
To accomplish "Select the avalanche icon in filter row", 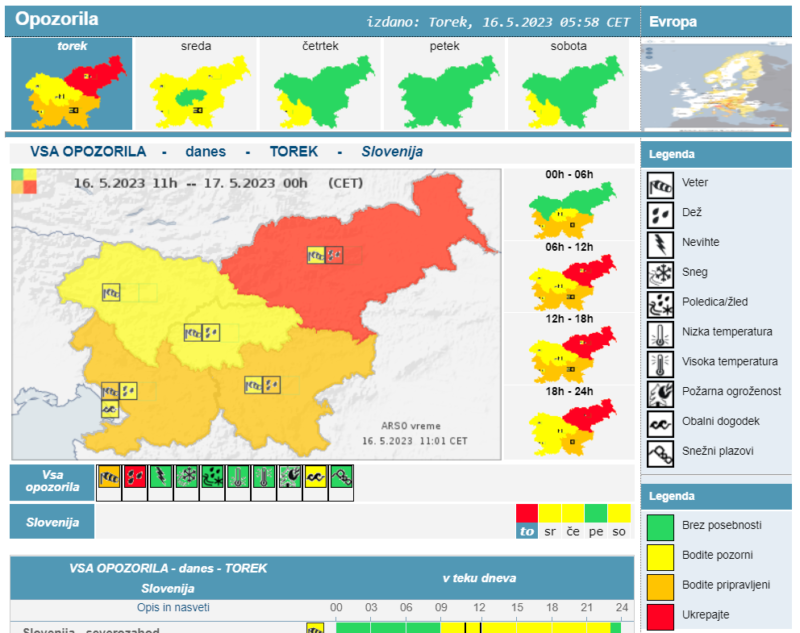I will [342, 478].
